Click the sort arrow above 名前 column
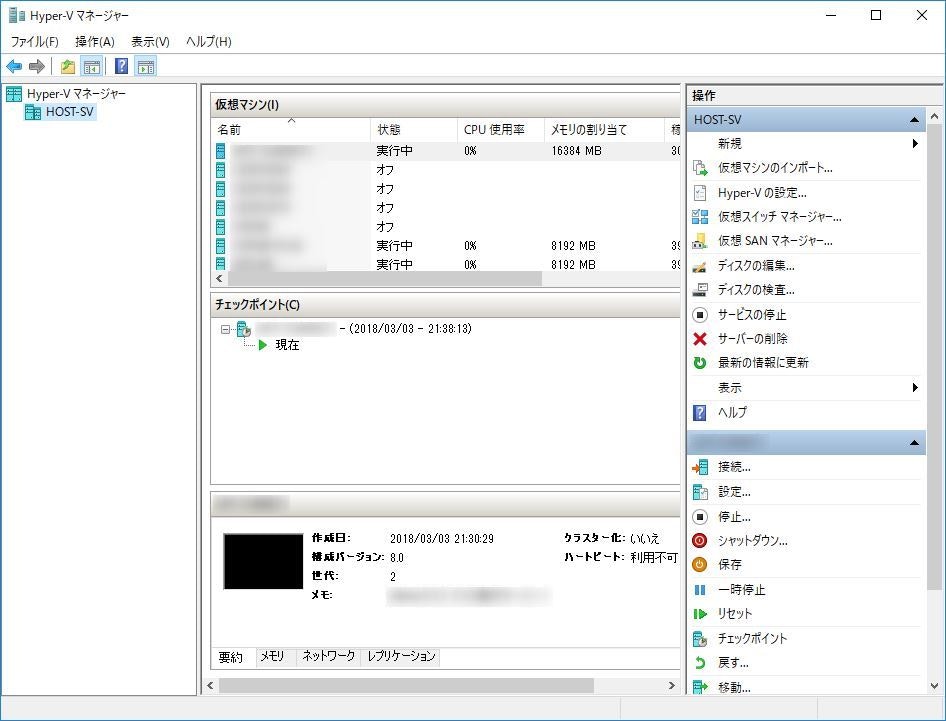 click(x=291, y=121)
